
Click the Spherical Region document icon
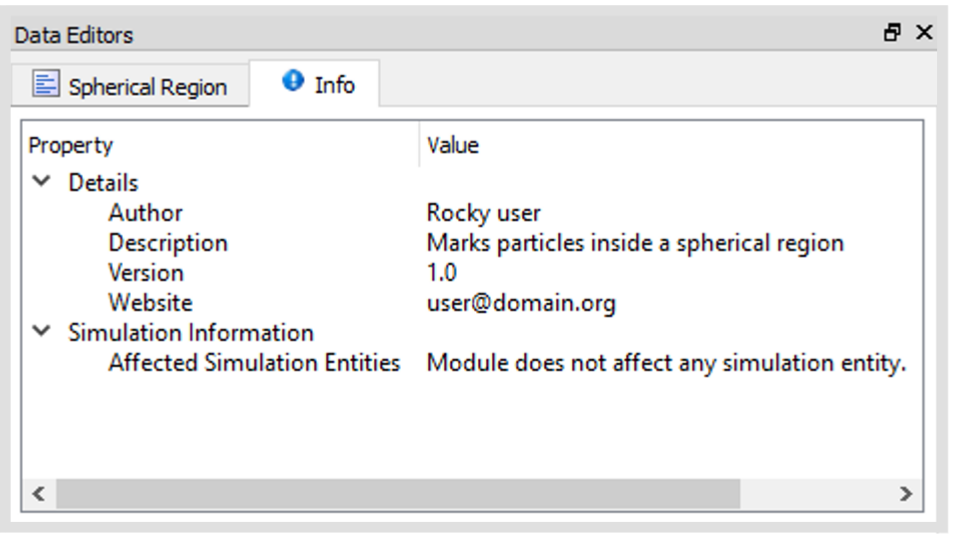tap(46, 84)
